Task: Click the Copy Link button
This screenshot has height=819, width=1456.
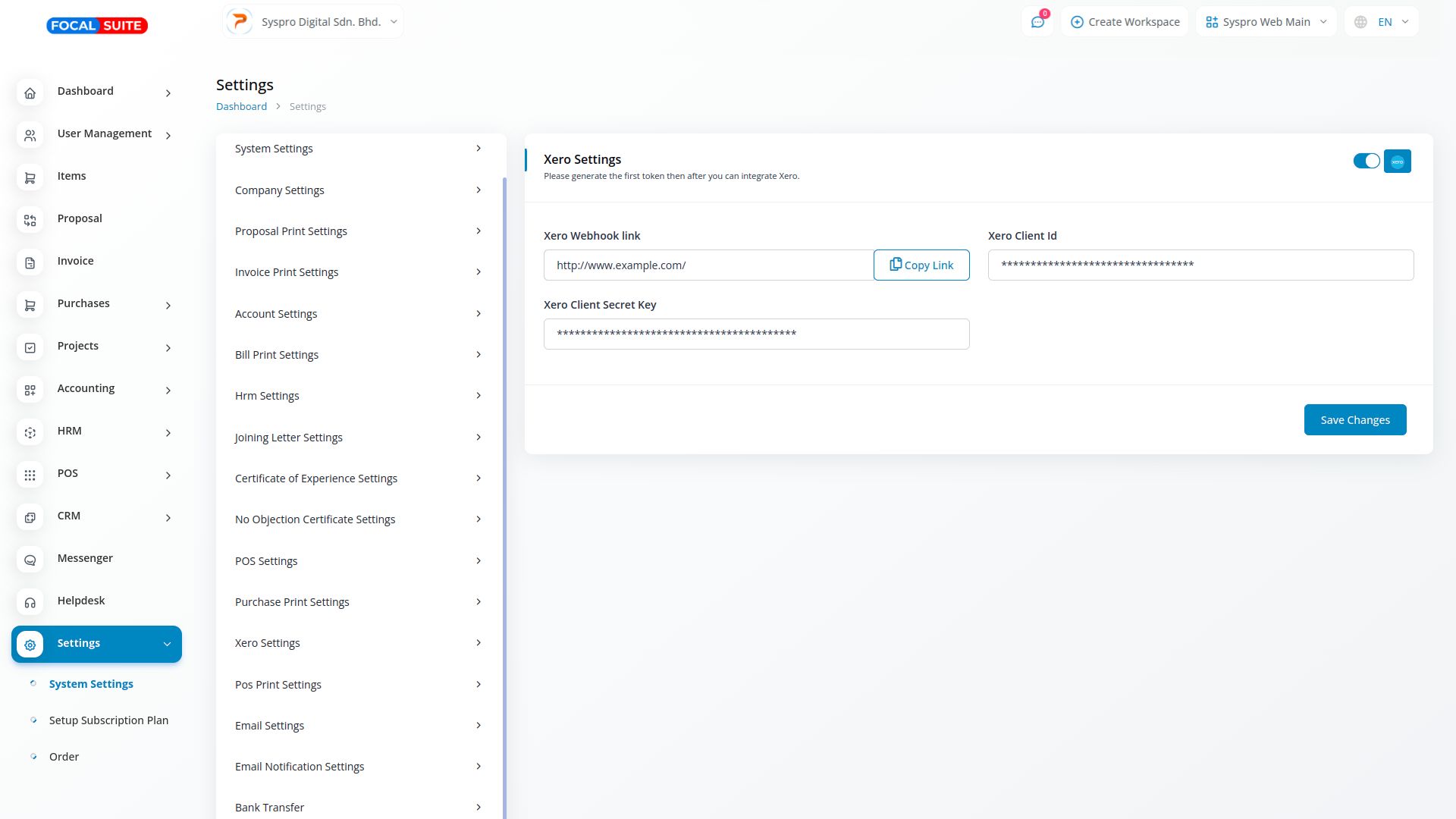Action: (x=921, y=265)
